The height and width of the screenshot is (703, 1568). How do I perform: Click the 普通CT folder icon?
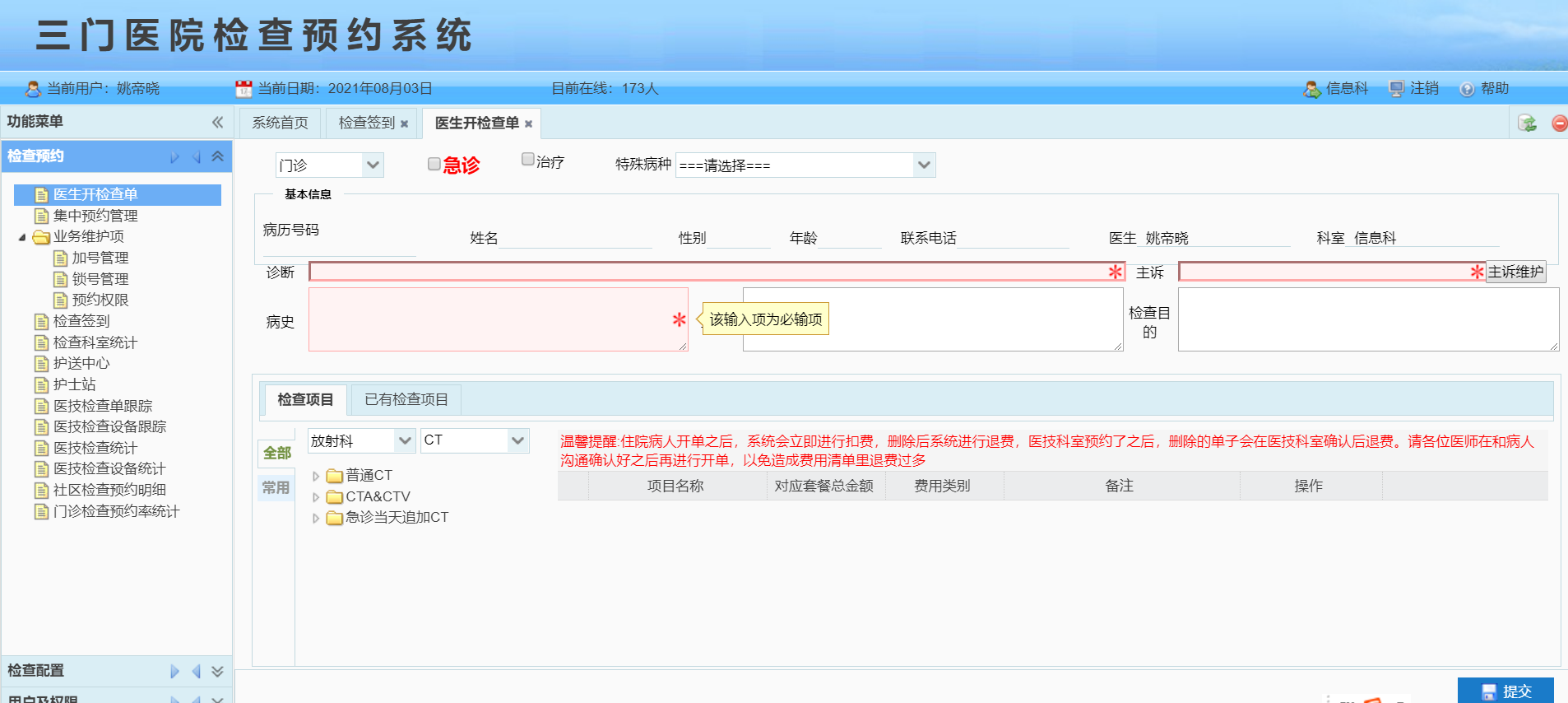[x=334, y=476]
